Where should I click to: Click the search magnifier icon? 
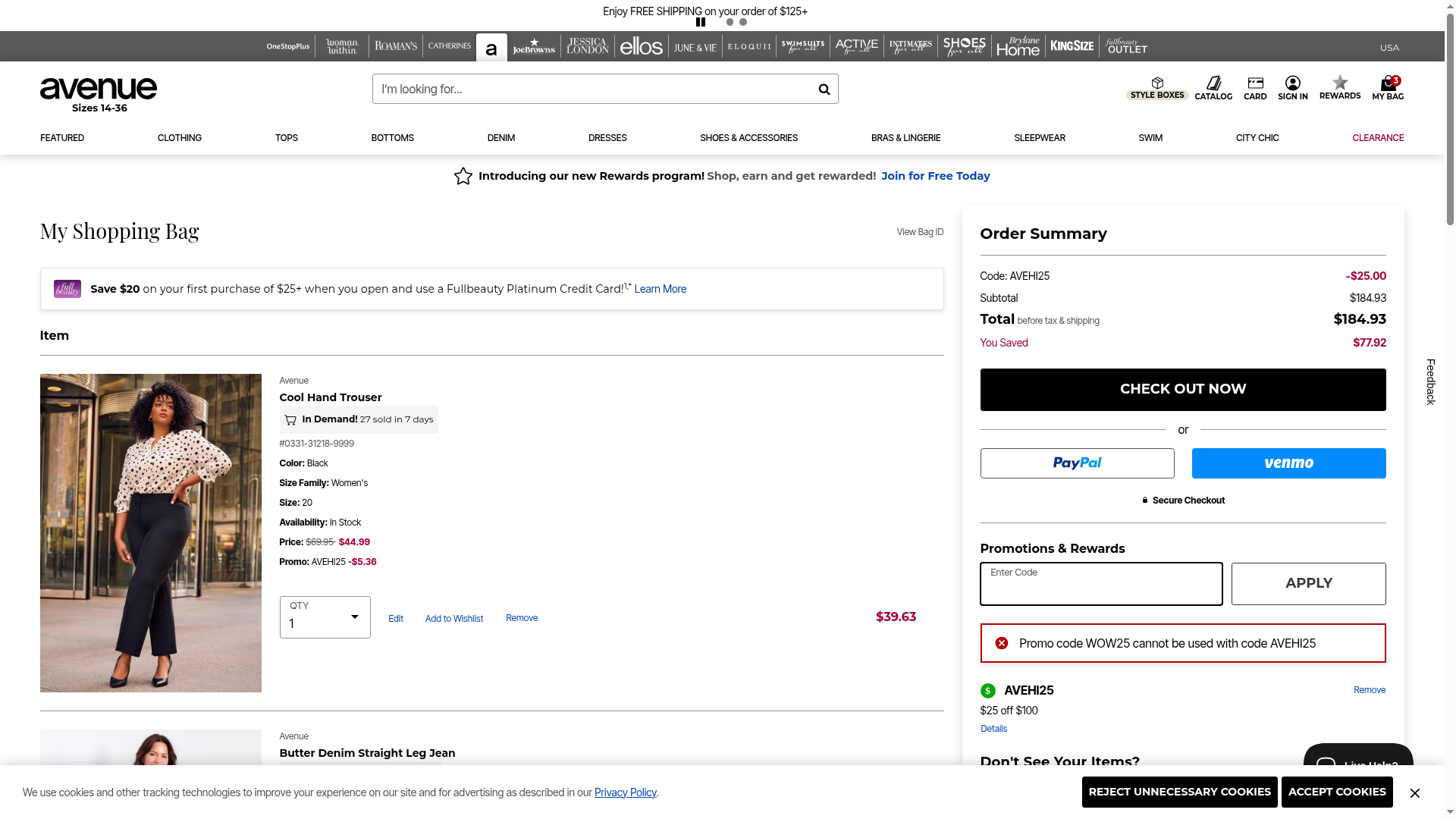click(824, 89)
